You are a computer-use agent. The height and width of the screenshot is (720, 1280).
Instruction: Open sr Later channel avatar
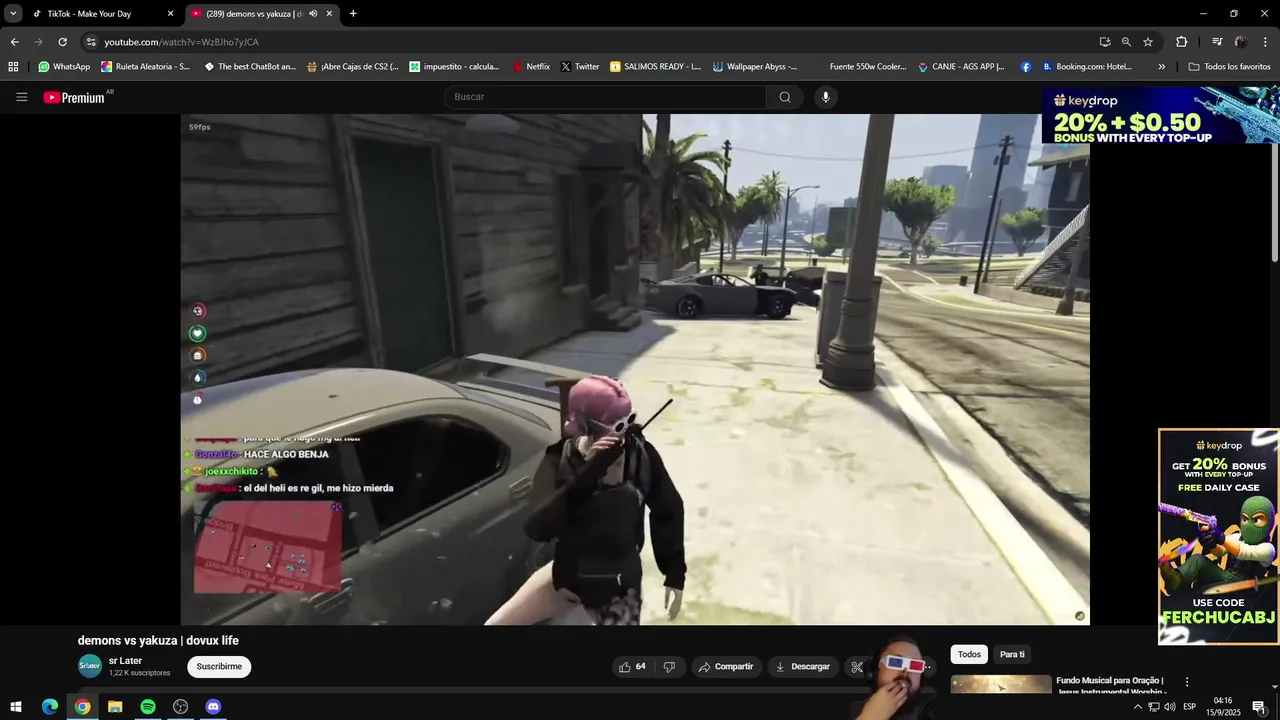pos(90,666)
